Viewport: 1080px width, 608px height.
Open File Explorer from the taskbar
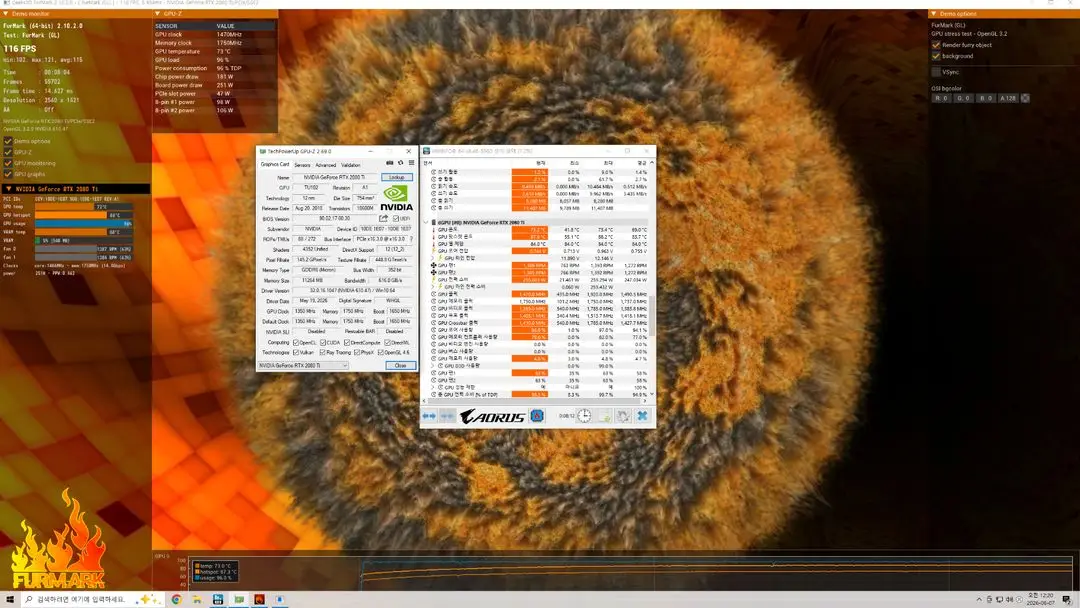pyautogui.click(x=197, y=600)
